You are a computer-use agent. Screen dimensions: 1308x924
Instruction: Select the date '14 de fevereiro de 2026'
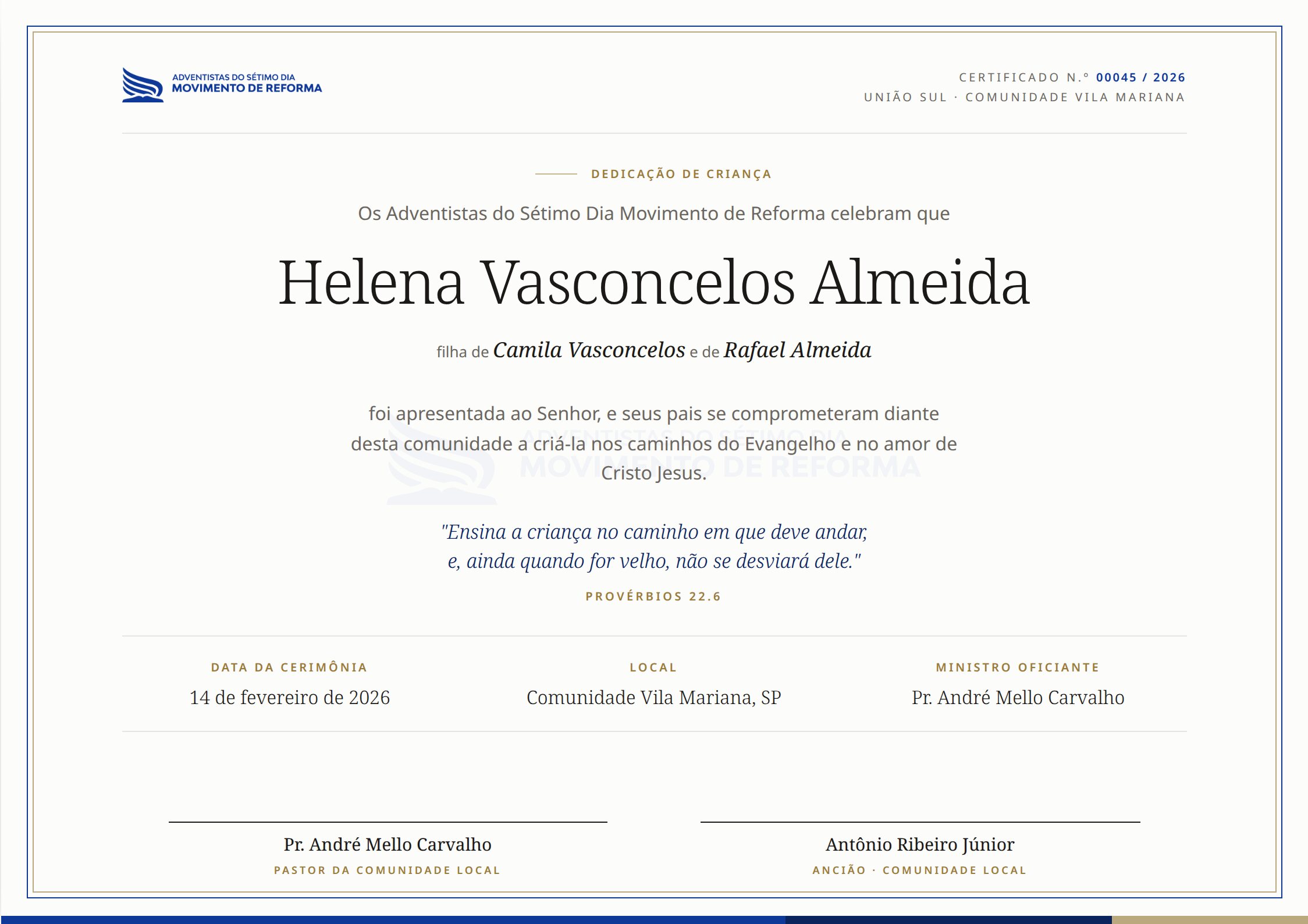(290, 698)
